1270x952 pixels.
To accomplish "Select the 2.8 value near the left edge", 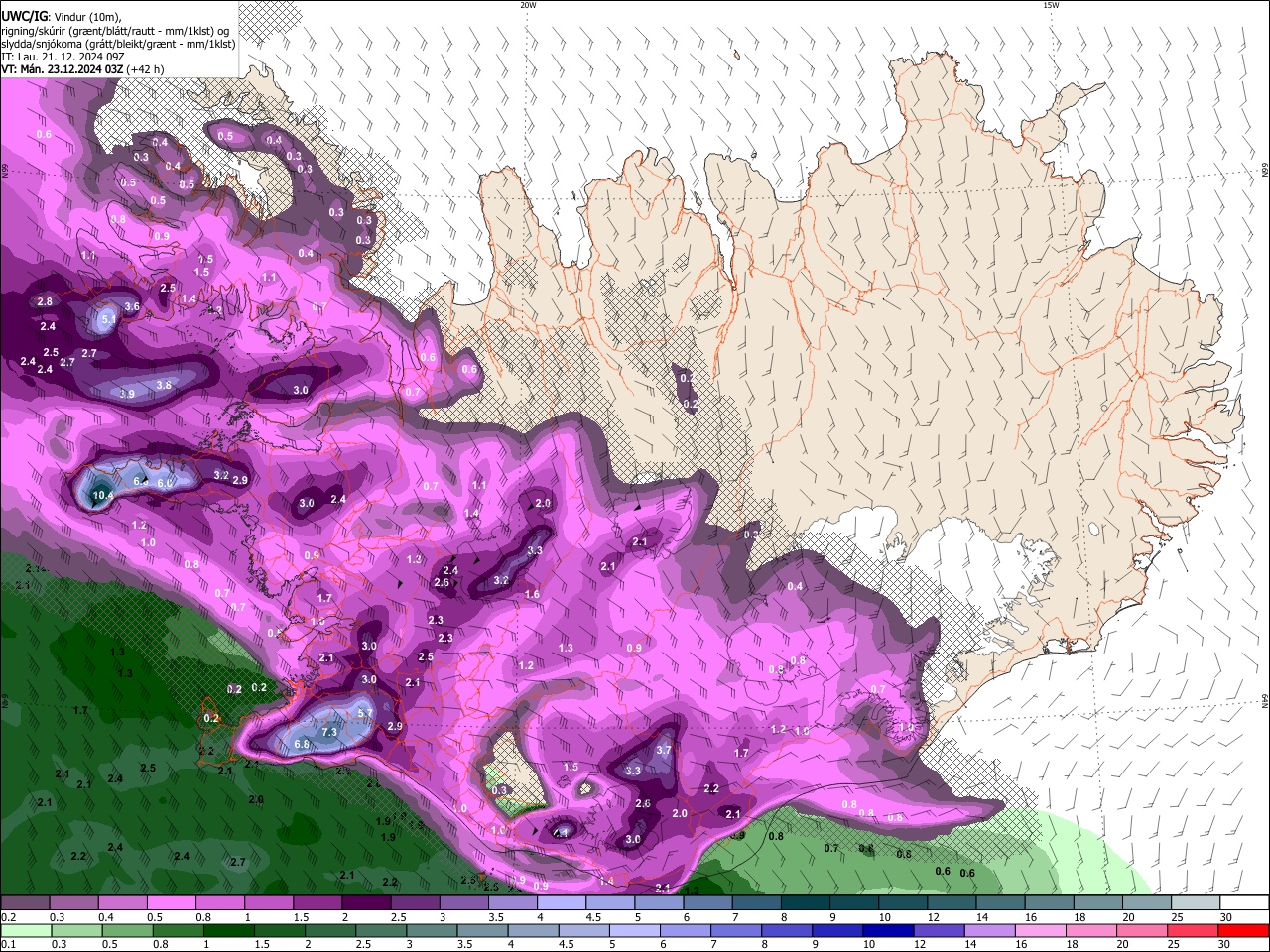I will [45, 301].
